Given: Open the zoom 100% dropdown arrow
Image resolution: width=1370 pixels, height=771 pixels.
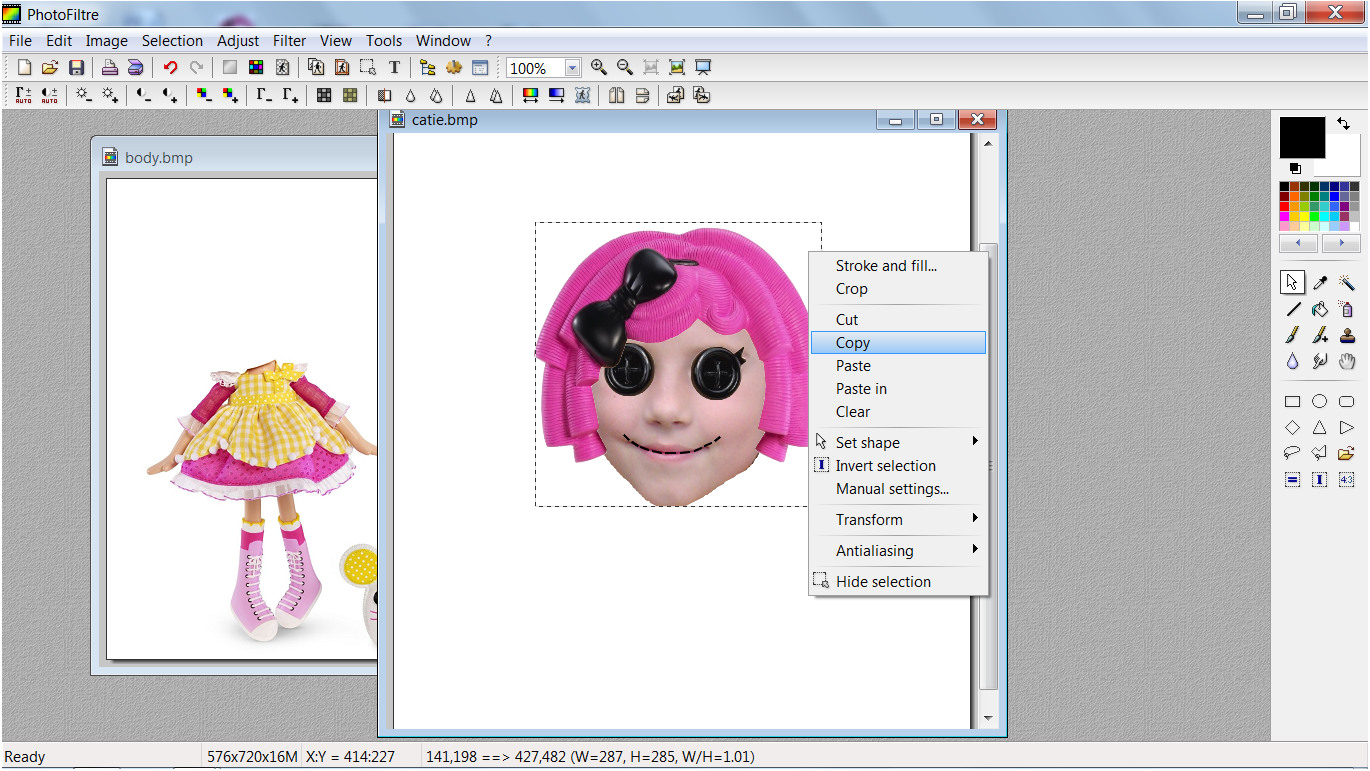Looking at the screenshot, I should (572, 68).
